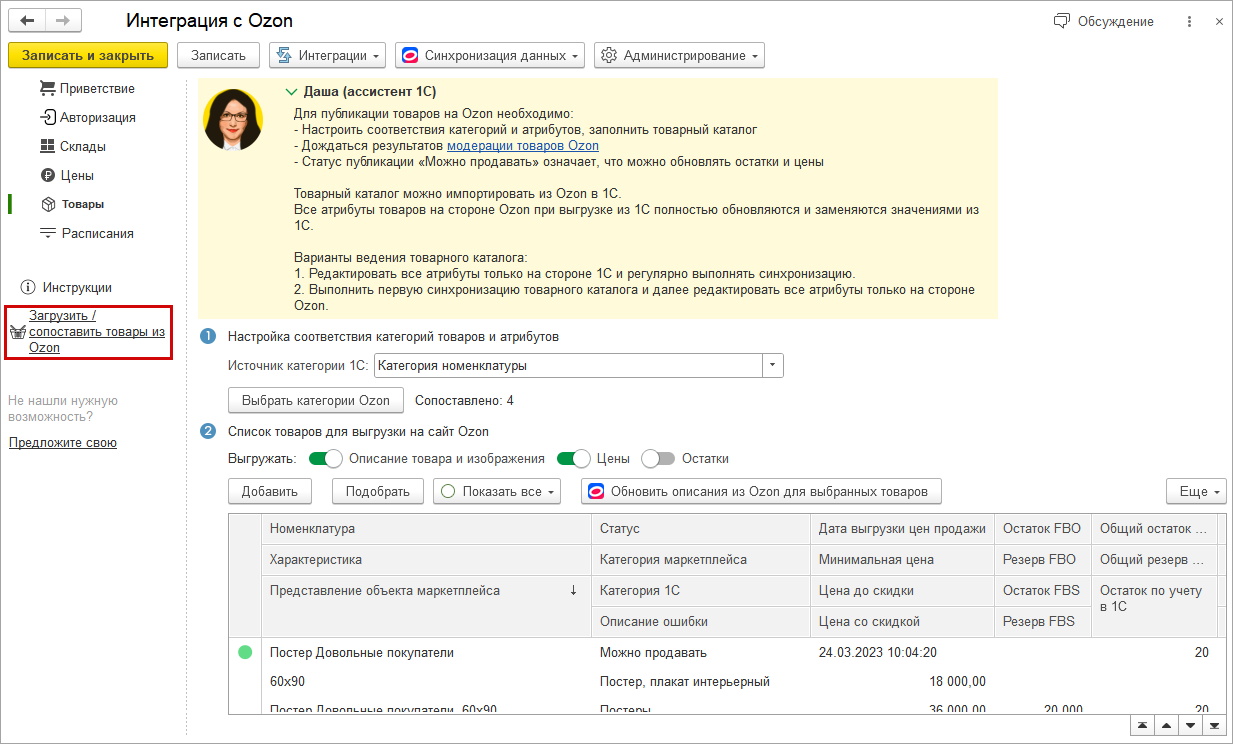Click the Описание ошибки column header
Image resolution: width=1233 pixels, height=744 pixels.
pyautogui.click(x=700, y=621)
